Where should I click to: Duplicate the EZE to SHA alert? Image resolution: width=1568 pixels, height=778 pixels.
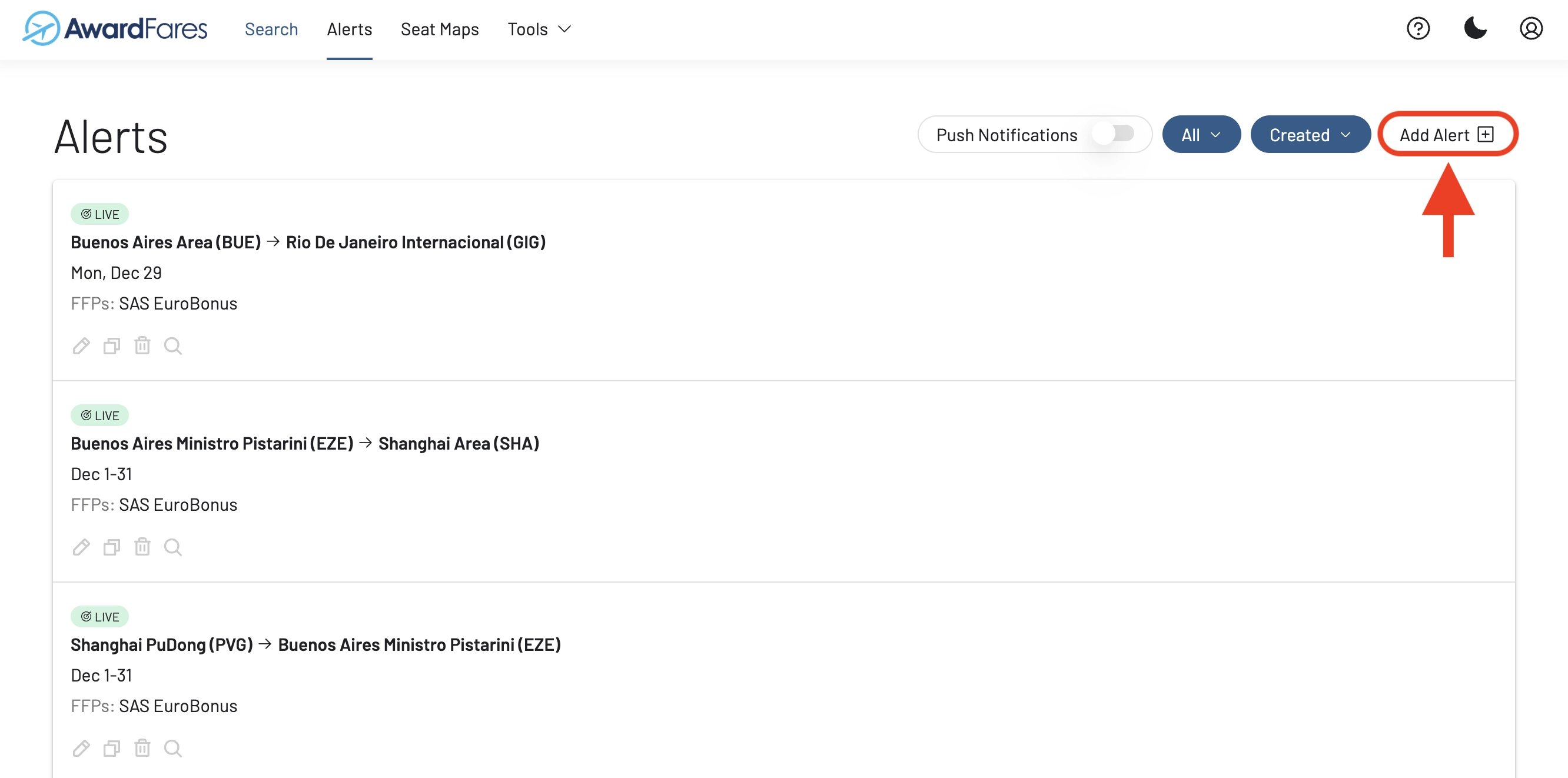pyautogui.click(x=111, y=547)
